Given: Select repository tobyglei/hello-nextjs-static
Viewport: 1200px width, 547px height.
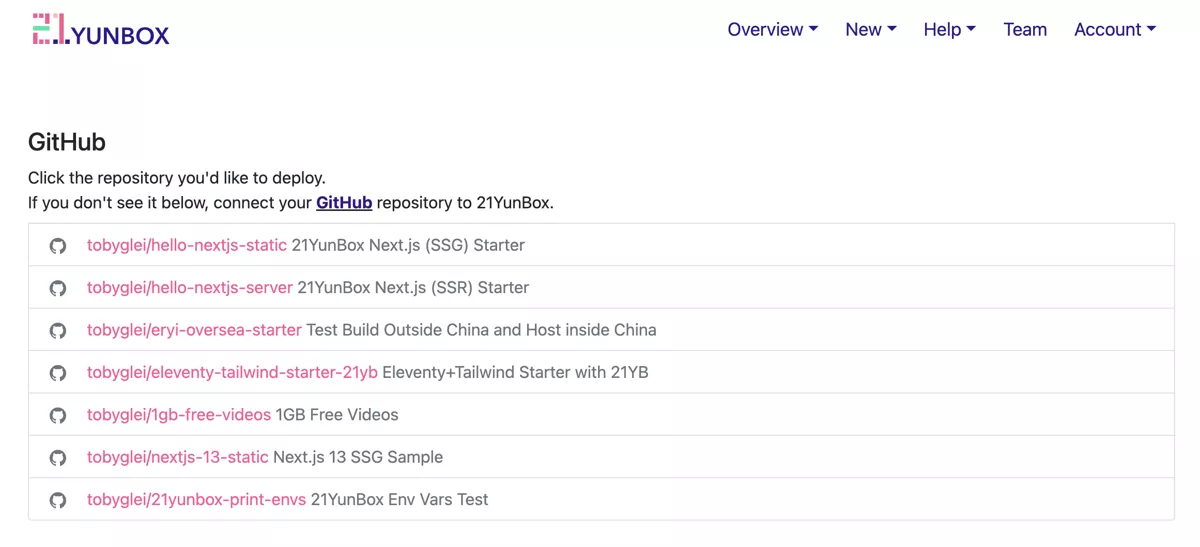Looking at the screenshot, I should click(x=187, y=245).
